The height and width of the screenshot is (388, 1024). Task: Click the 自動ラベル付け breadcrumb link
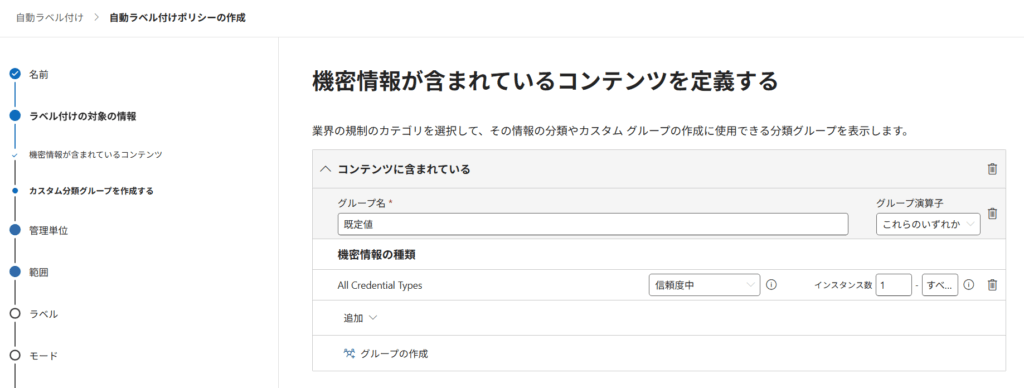click(x=50, y=18)
